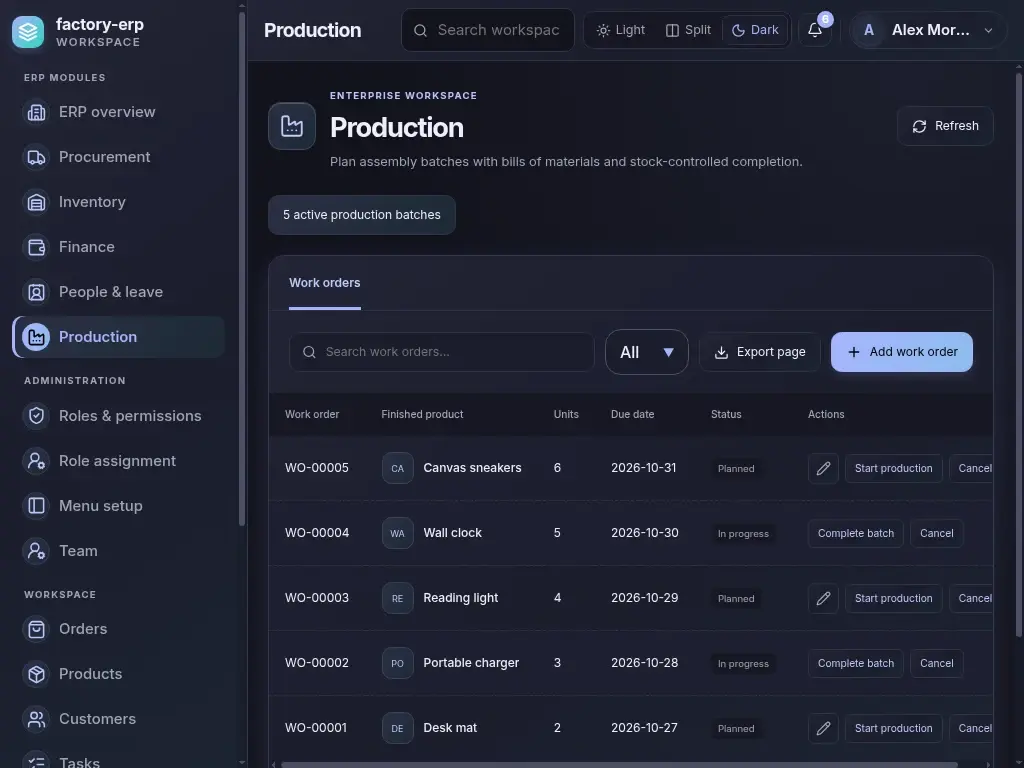Open the Work orders tab

point(325,283)
